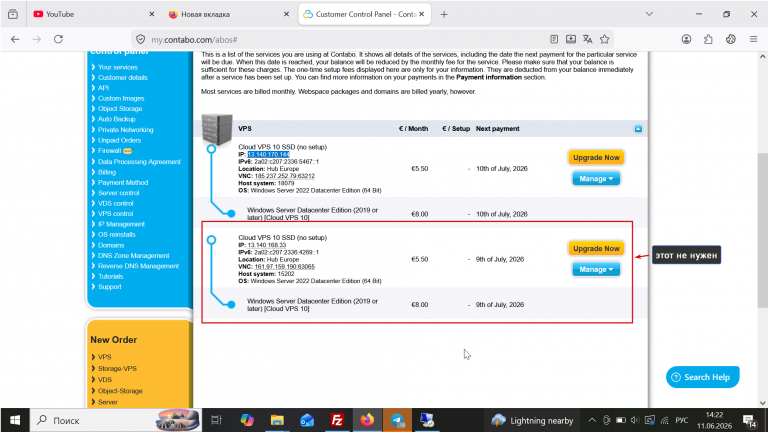Bookmark this page with star icon
Screen dimensions: 768x432
[x=605, y=39]
